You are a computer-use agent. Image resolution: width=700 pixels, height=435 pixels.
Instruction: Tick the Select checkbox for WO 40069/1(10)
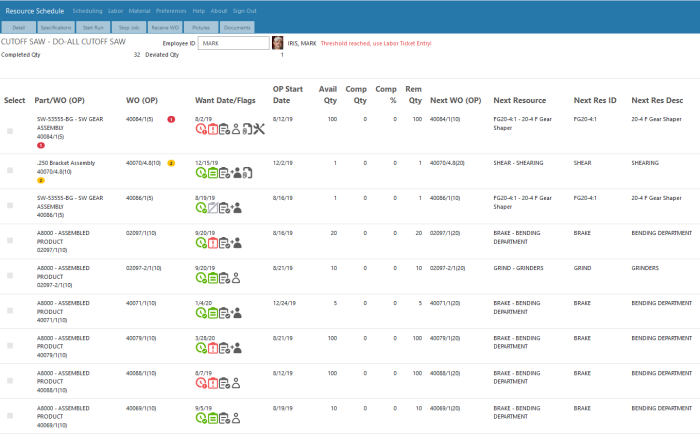[10, 416]
